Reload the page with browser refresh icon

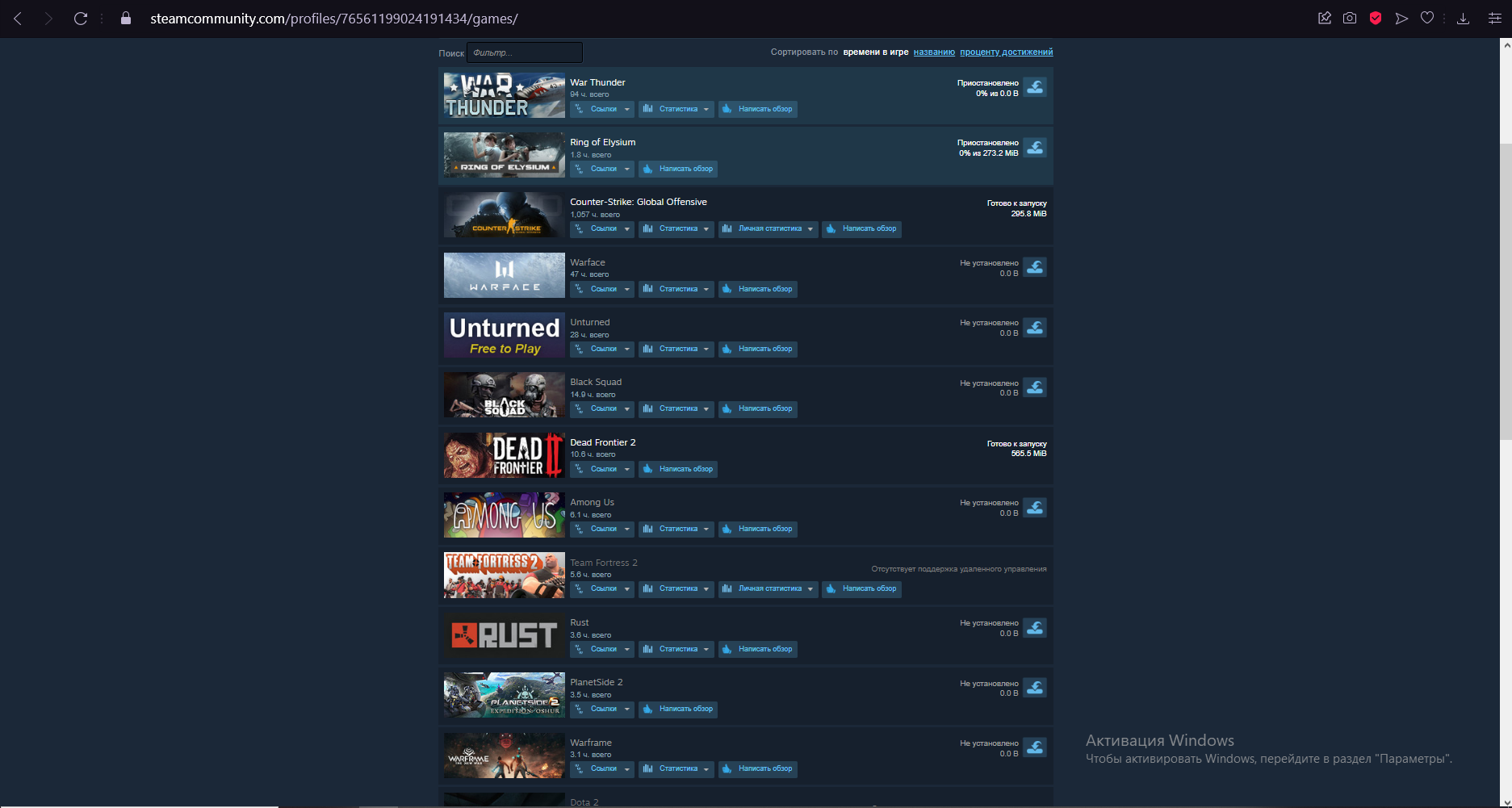(x=81, y=18)
